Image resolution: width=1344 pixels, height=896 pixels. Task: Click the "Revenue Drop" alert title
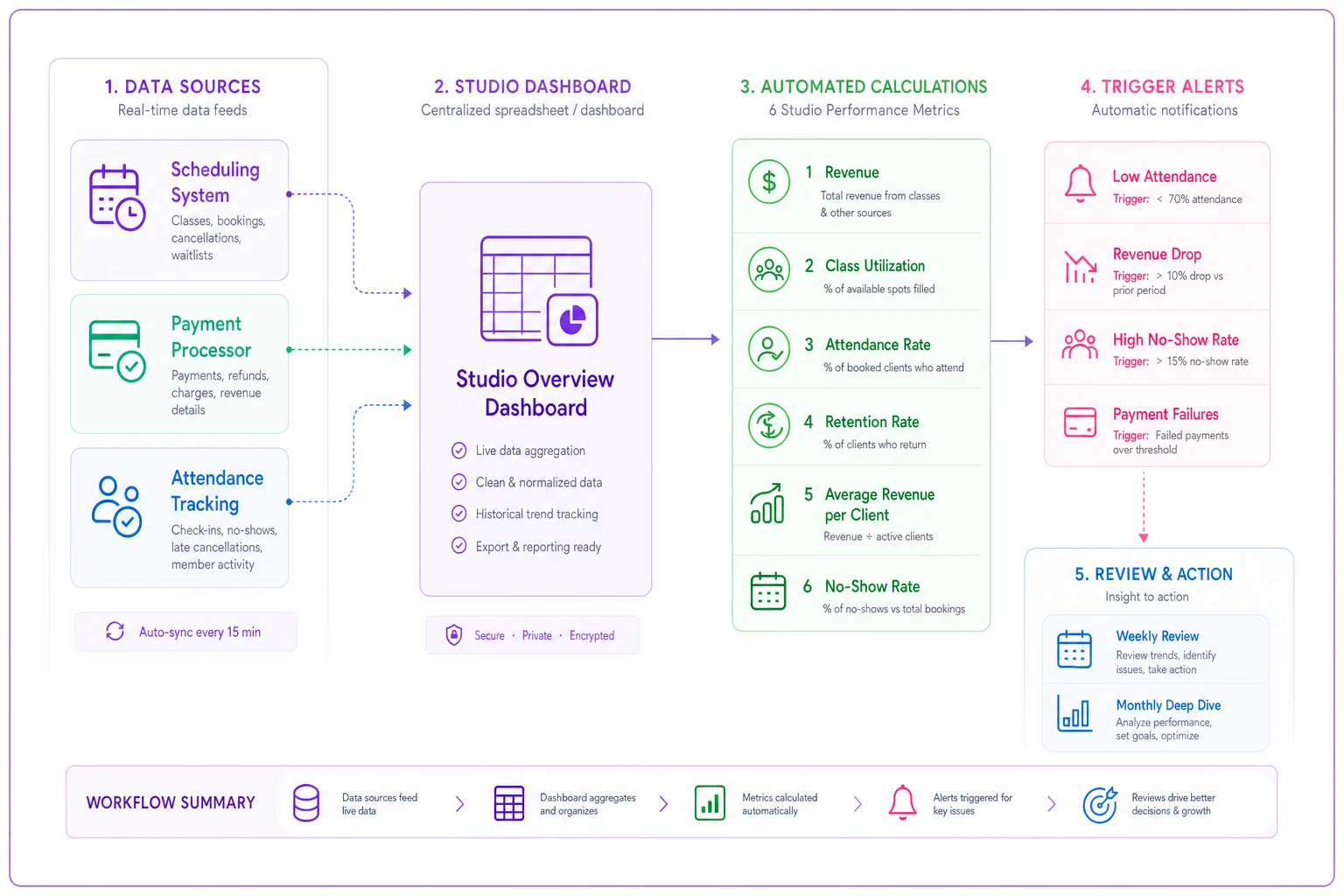(1157, 255)
